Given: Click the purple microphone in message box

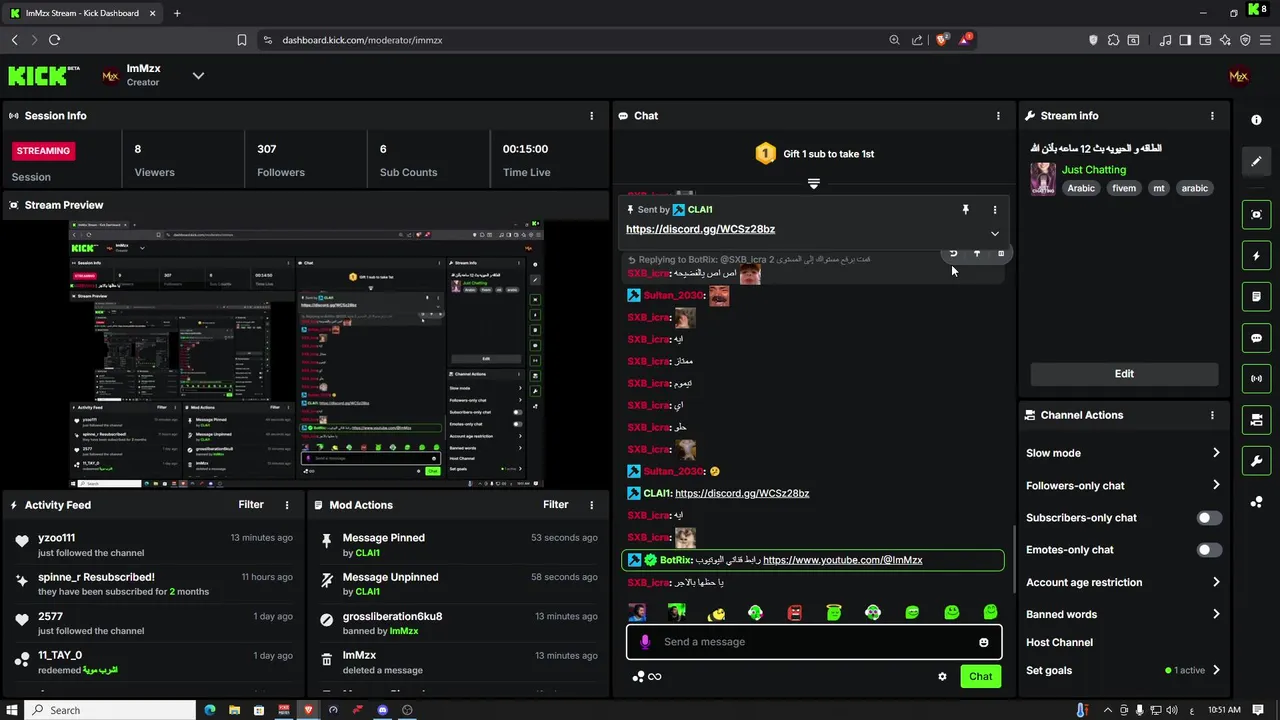Looking at the screenshot, I should [x=645, y=642].
